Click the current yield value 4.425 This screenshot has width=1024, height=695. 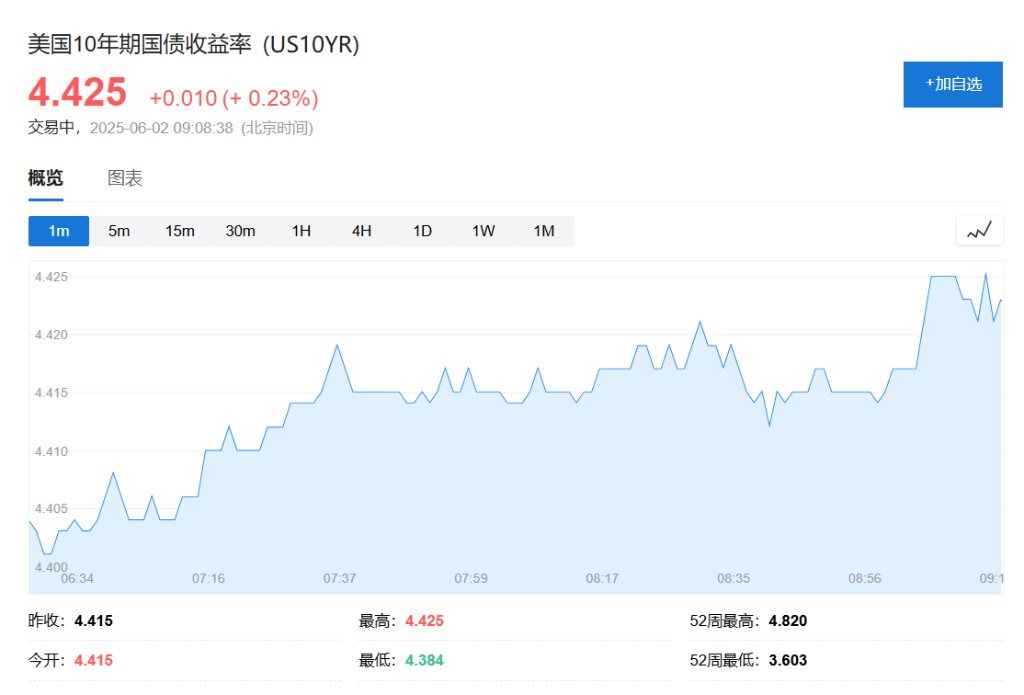[77, 92]
